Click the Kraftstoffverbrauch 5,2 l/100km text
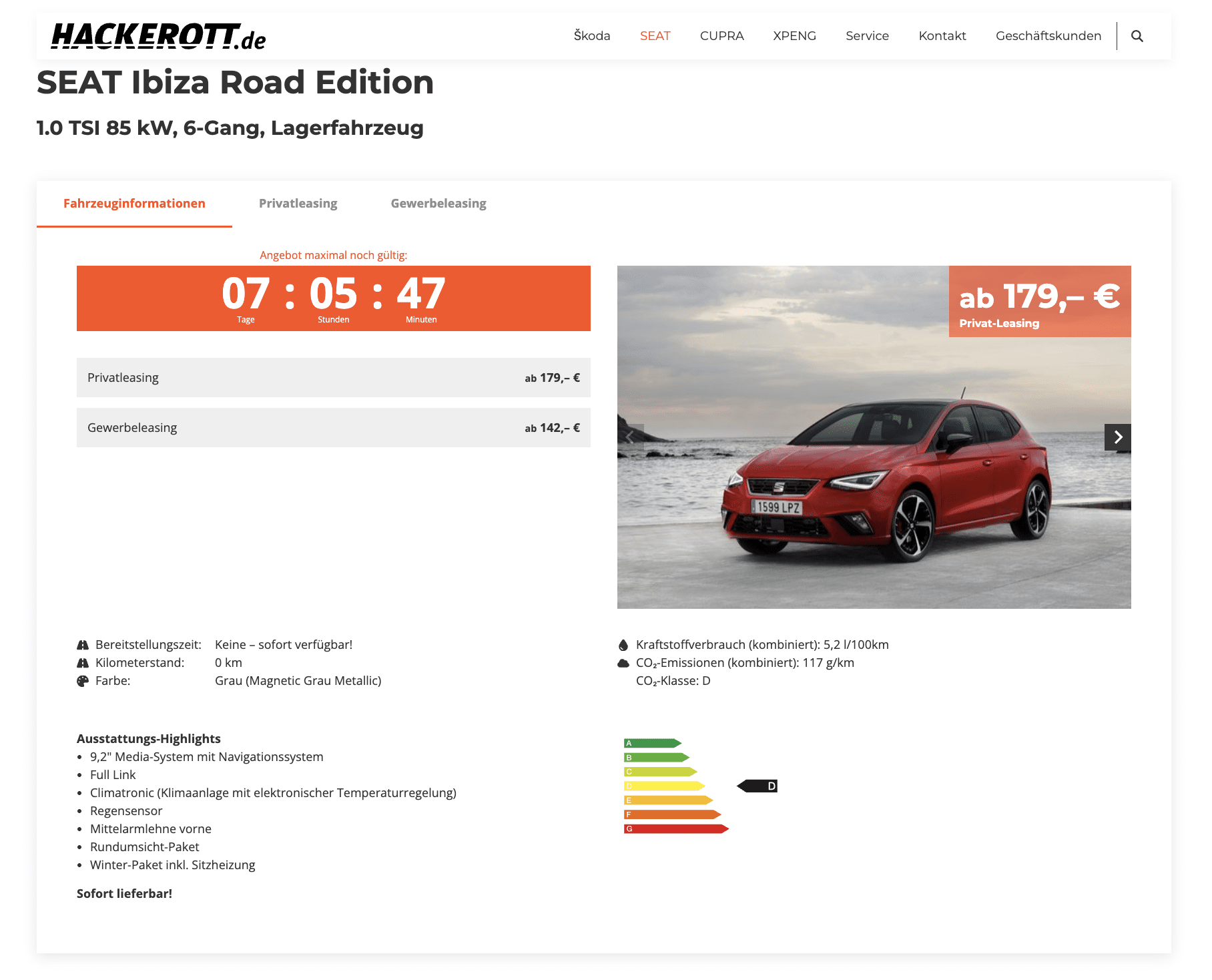1212x980 pixels. [762, 645]
